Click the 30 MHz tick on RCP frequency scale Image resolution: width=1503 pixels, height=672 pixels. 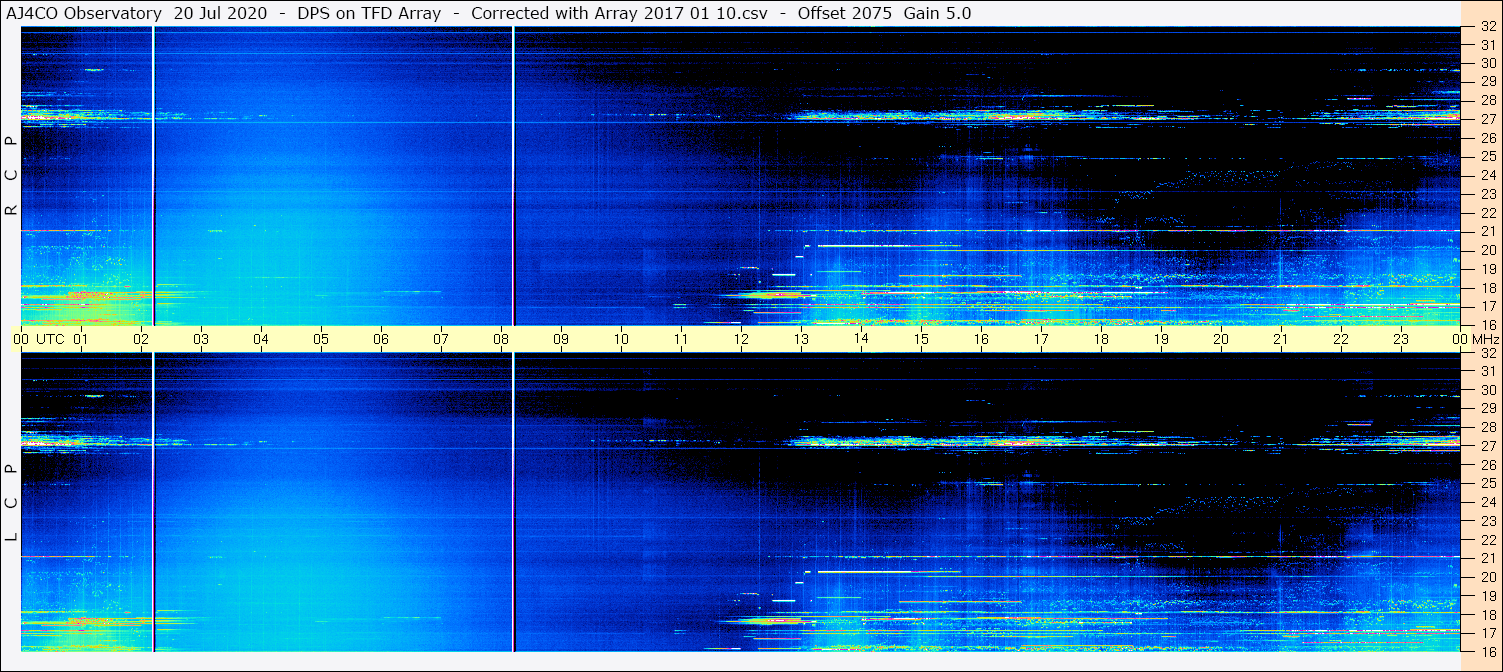click(x=1487, y=63)
